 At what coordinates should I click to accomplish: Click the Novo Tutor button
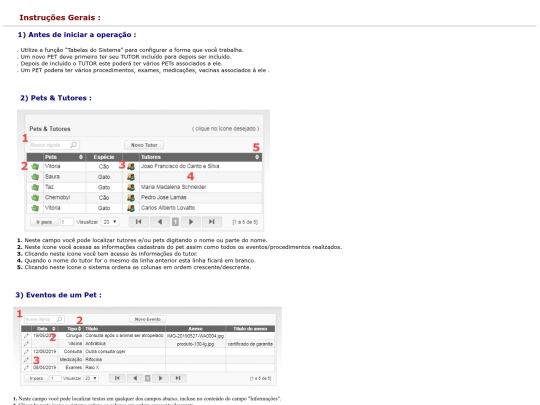click(144, 145)
